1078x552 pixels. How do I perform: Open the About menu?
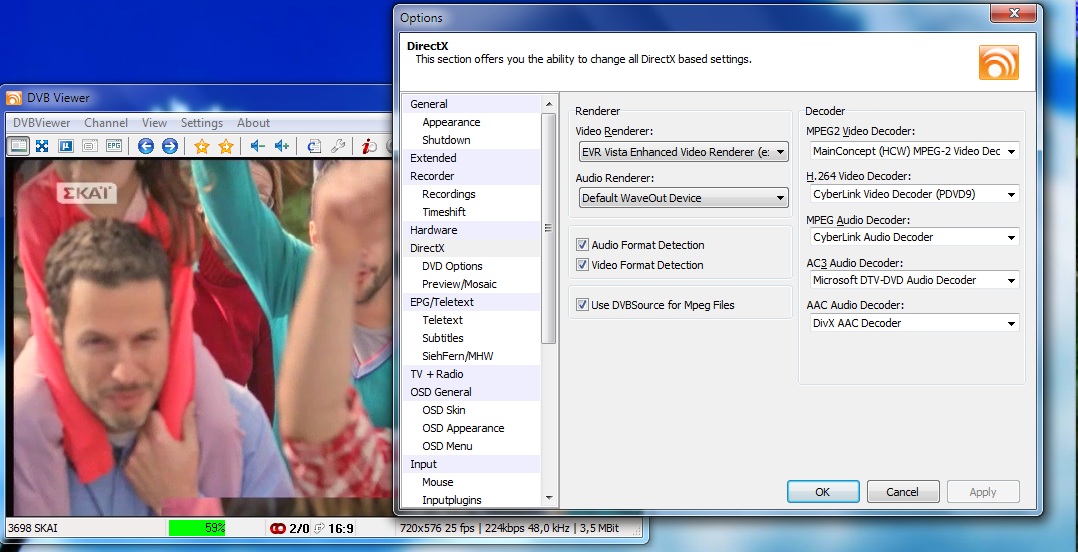(253, 123)
